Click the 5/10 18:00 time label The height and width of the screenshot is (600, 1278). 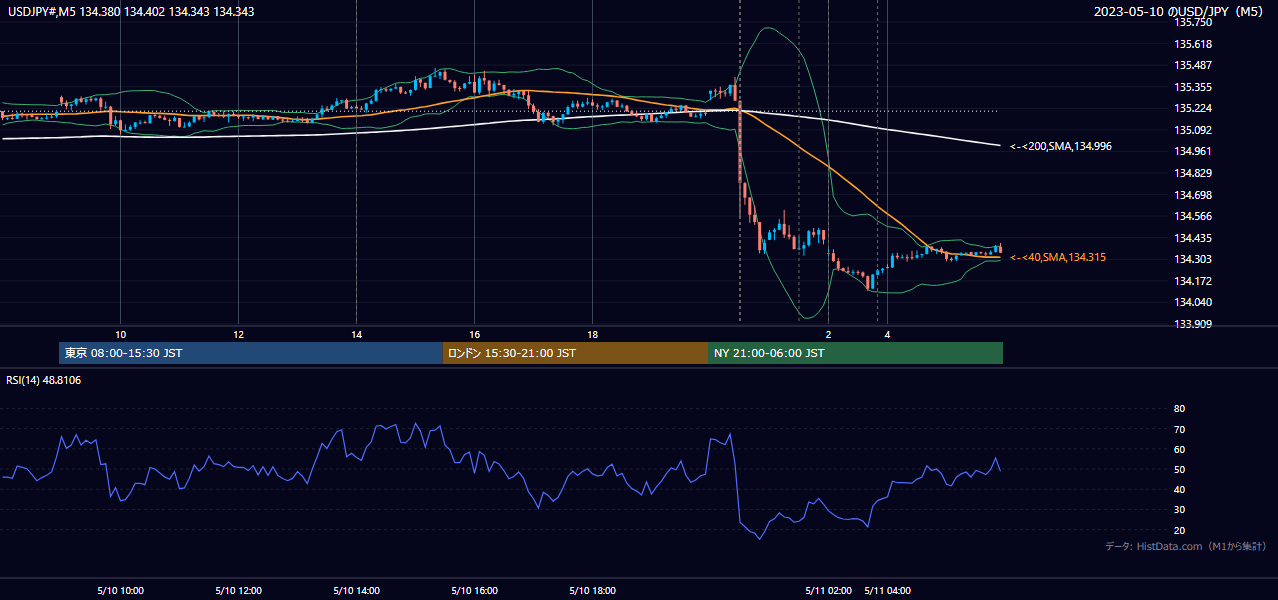coord(592,591)
